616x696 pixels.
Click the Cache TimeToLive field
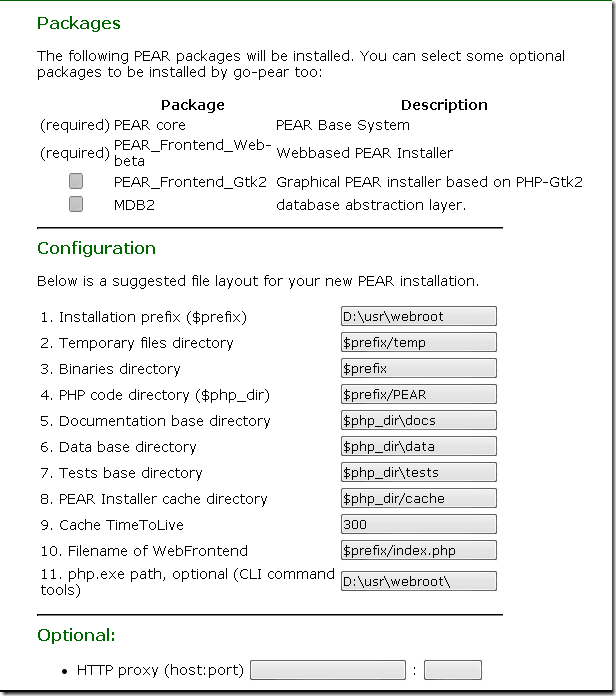click(418, 525)
